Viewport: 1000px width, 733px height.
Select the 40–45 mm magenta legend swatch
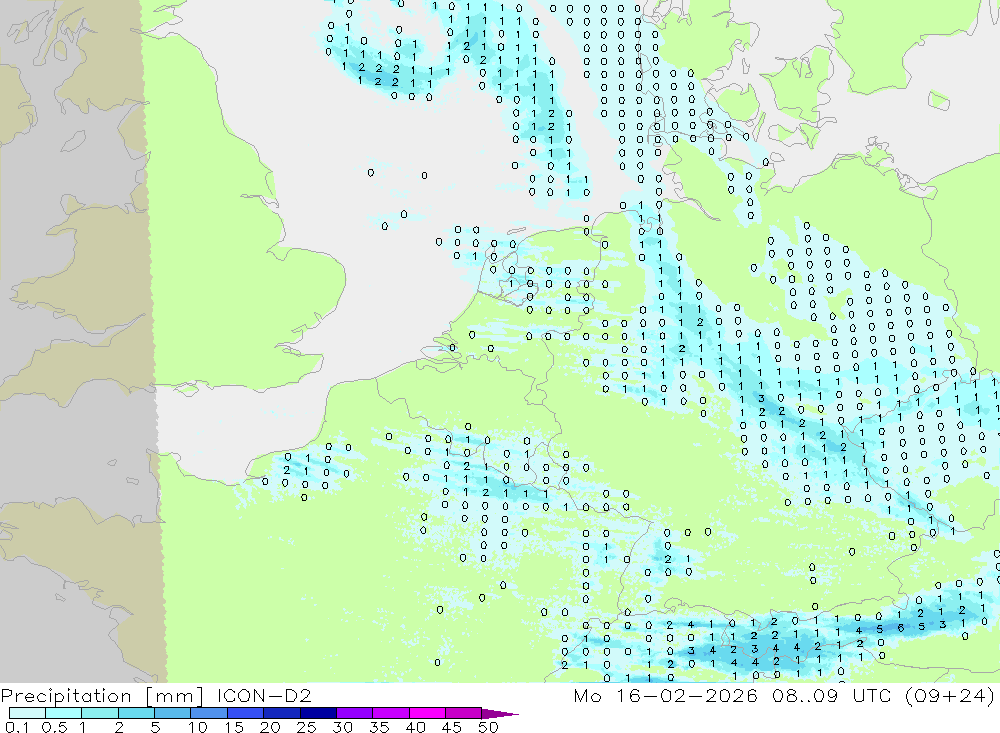point(427,713)
